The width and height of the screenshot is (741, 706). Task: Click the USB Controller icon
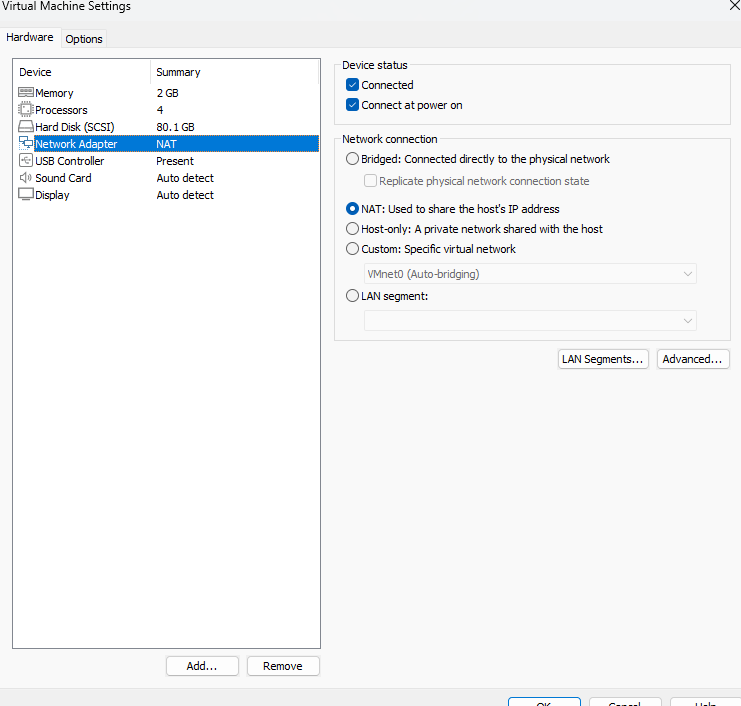point(26,160)
